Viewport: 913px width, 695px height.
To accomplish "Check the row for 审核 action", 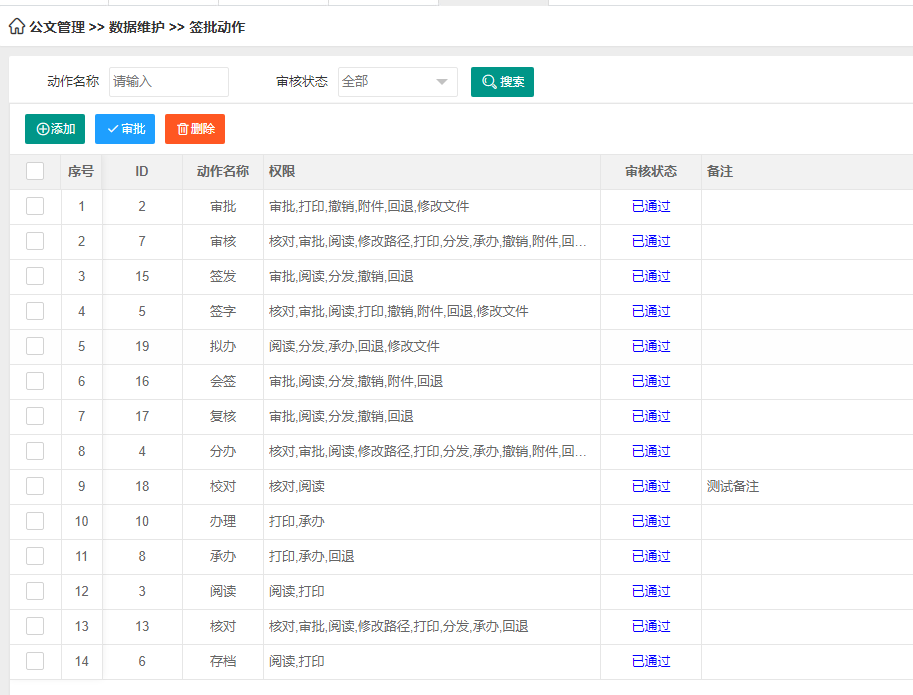I will [35, 241].
